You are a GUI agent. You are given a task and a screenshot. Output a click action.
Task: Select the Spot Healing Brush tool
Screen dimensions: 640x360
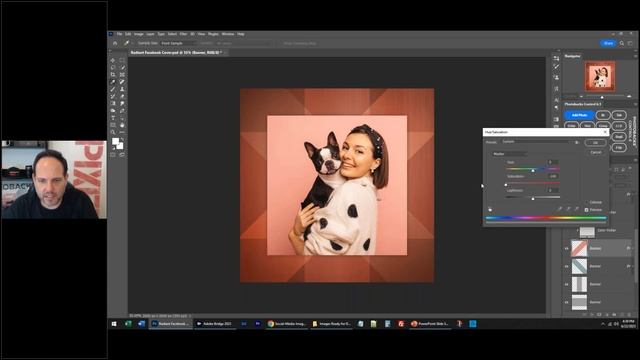pos(122,82)
